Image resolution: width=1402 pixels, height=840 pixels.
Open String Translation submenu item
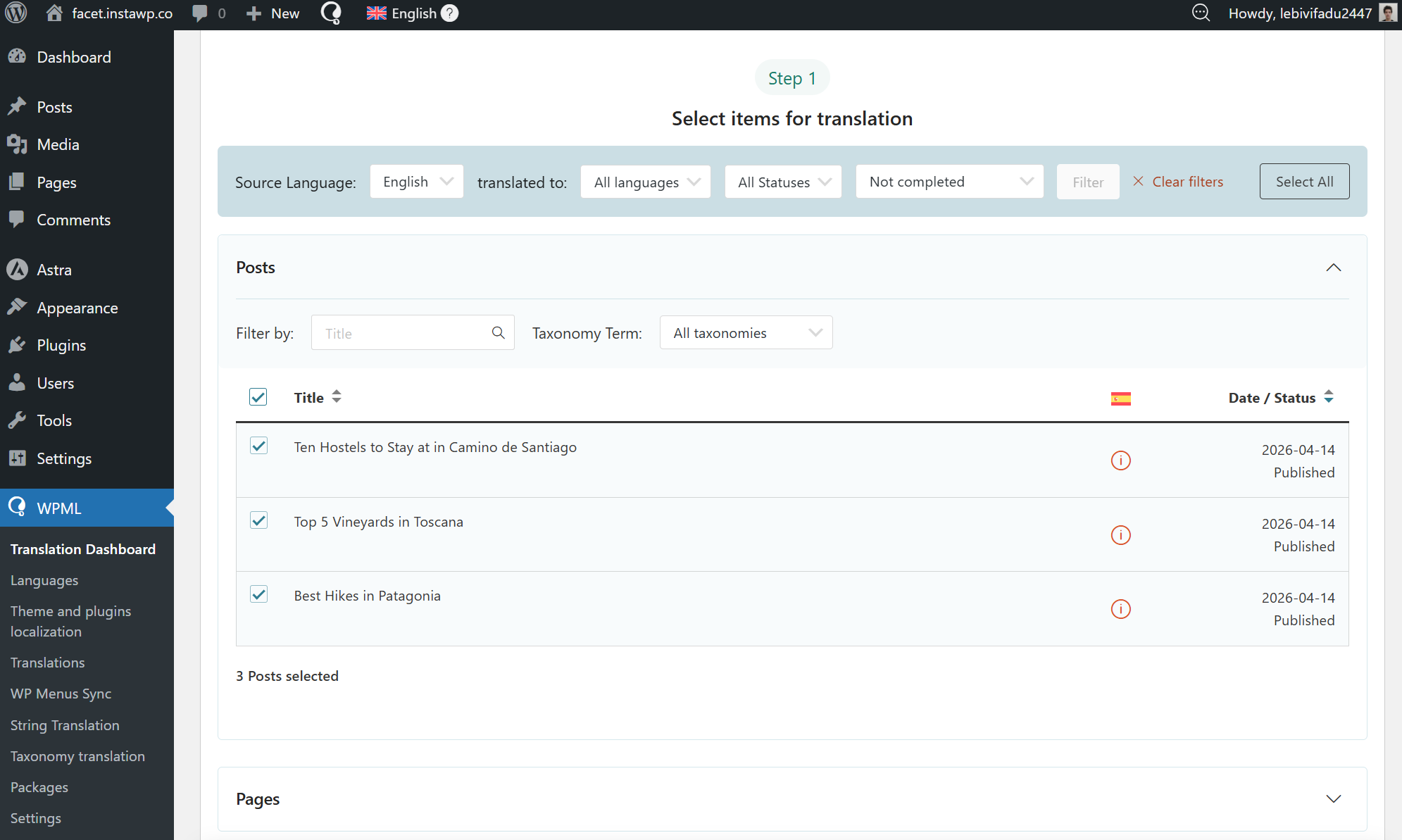[x=65, y=725]
